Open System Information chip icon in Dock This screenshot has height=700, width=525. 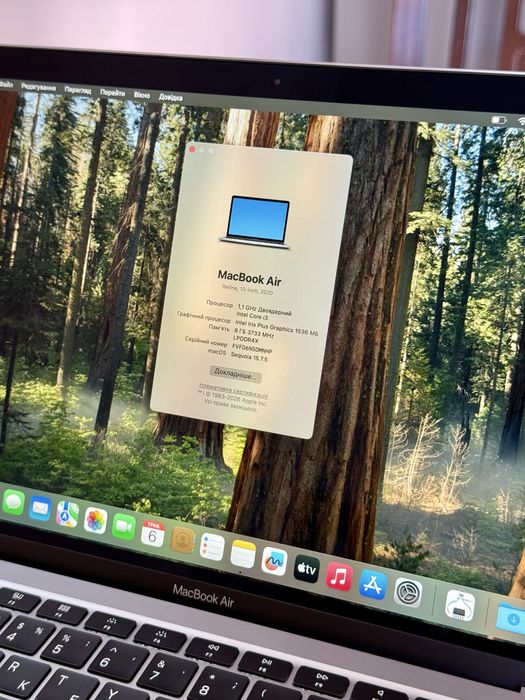pos(460,605)
